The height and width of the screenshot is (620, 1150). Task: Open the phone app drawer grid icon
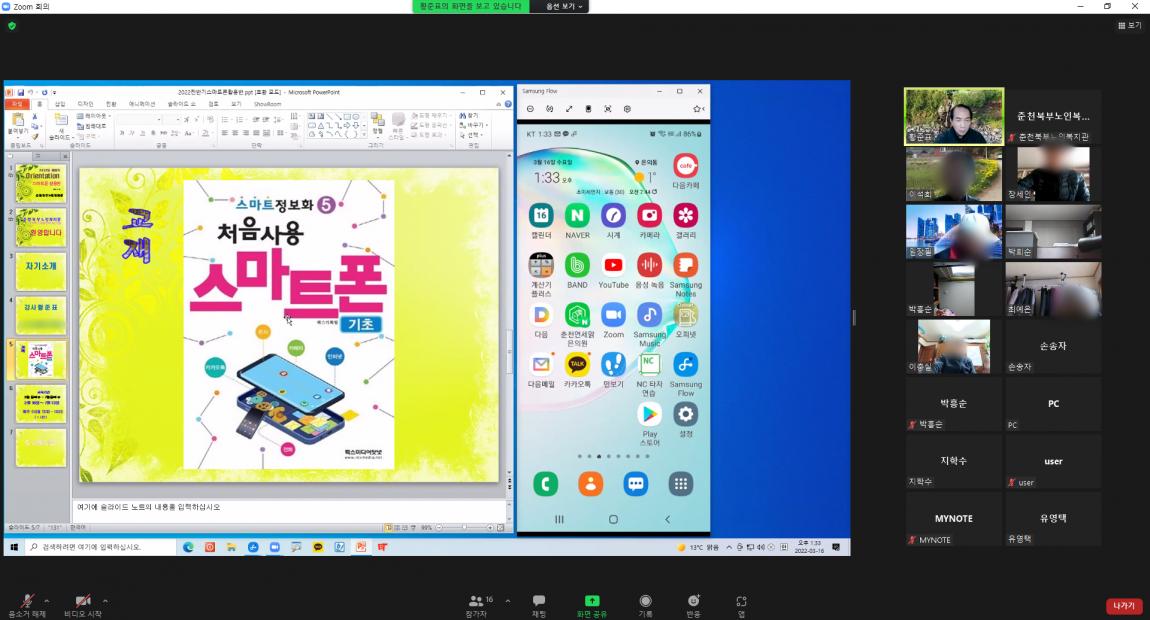[681, 484]
